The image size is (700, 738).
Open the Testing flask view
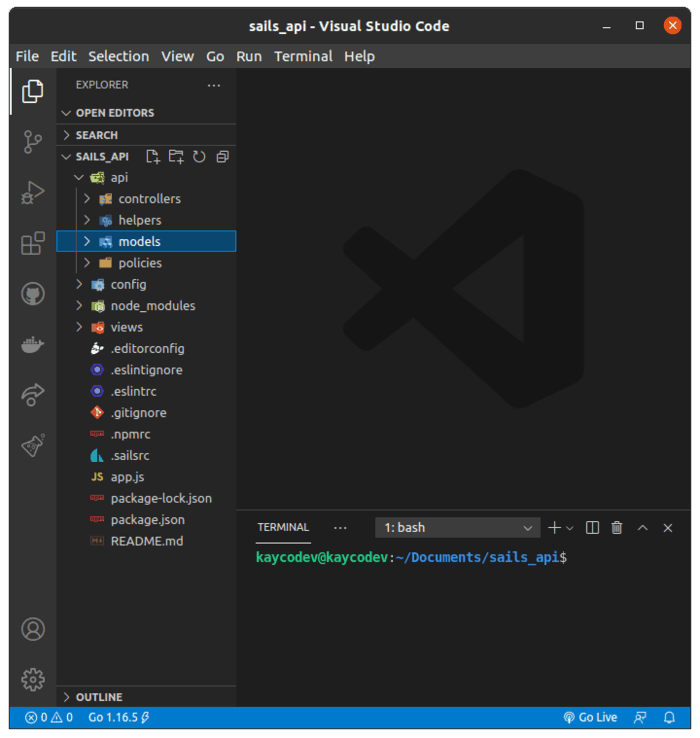point(32,445)
